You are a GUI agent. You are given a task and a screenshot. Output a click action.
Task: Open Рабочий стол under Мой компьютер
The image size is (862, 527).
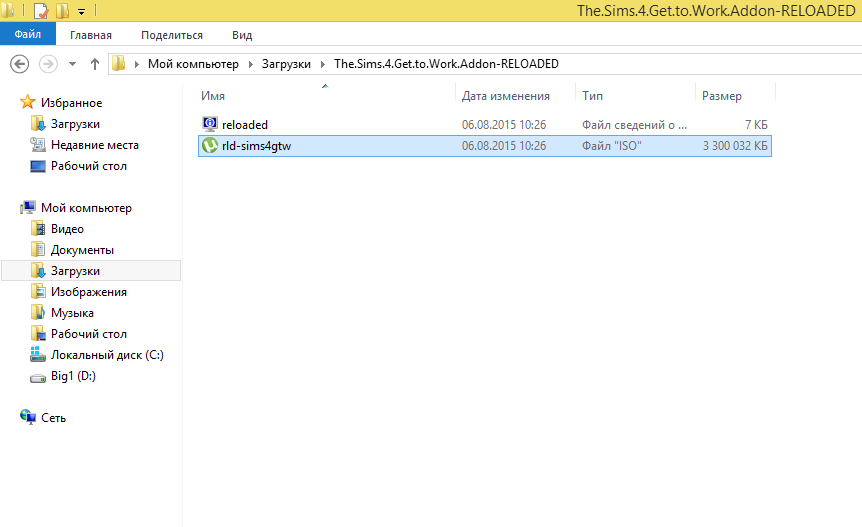click(x=89, y=334)
